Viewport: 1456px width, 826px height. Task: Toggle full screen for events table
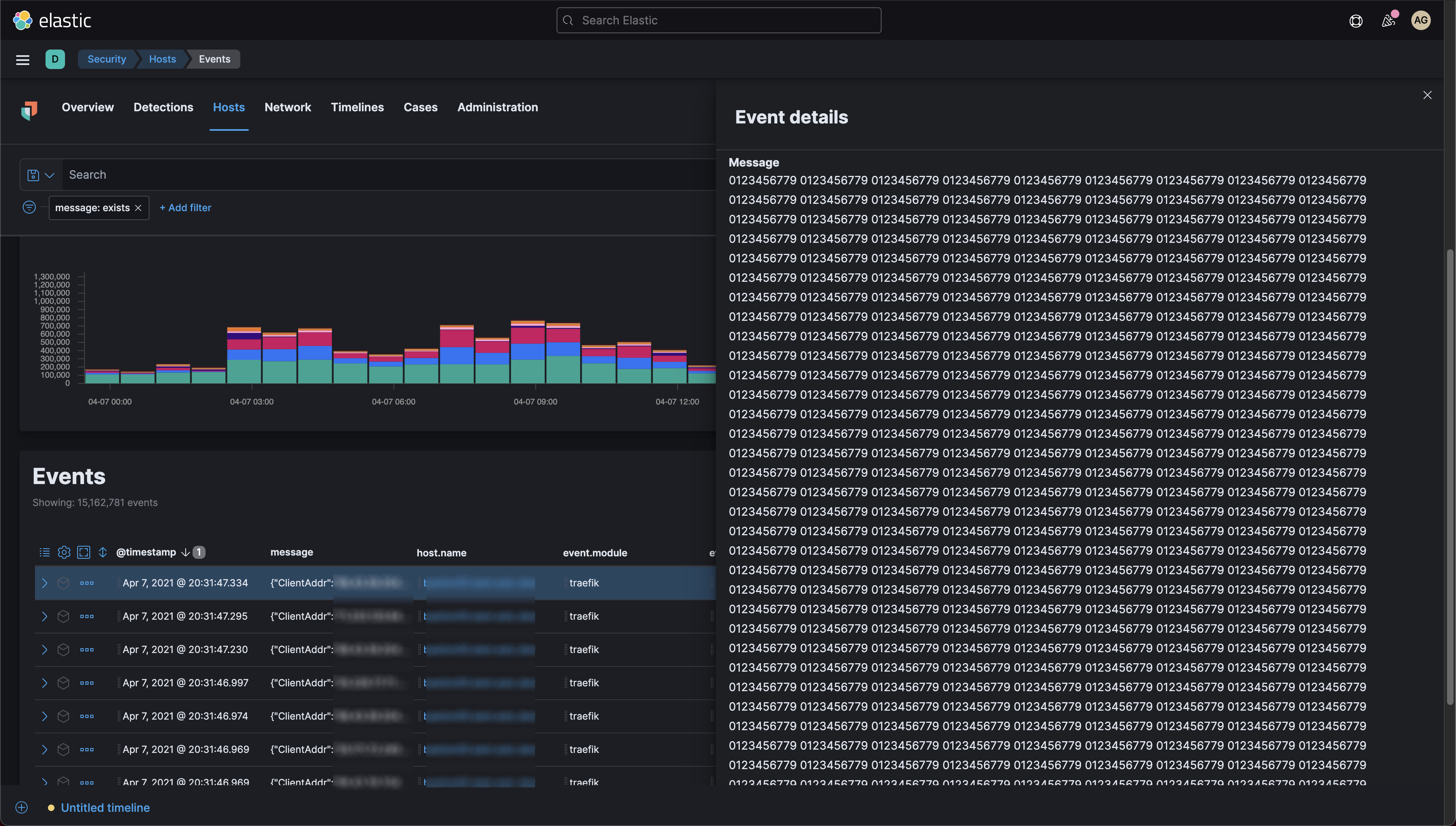point(83,552)
